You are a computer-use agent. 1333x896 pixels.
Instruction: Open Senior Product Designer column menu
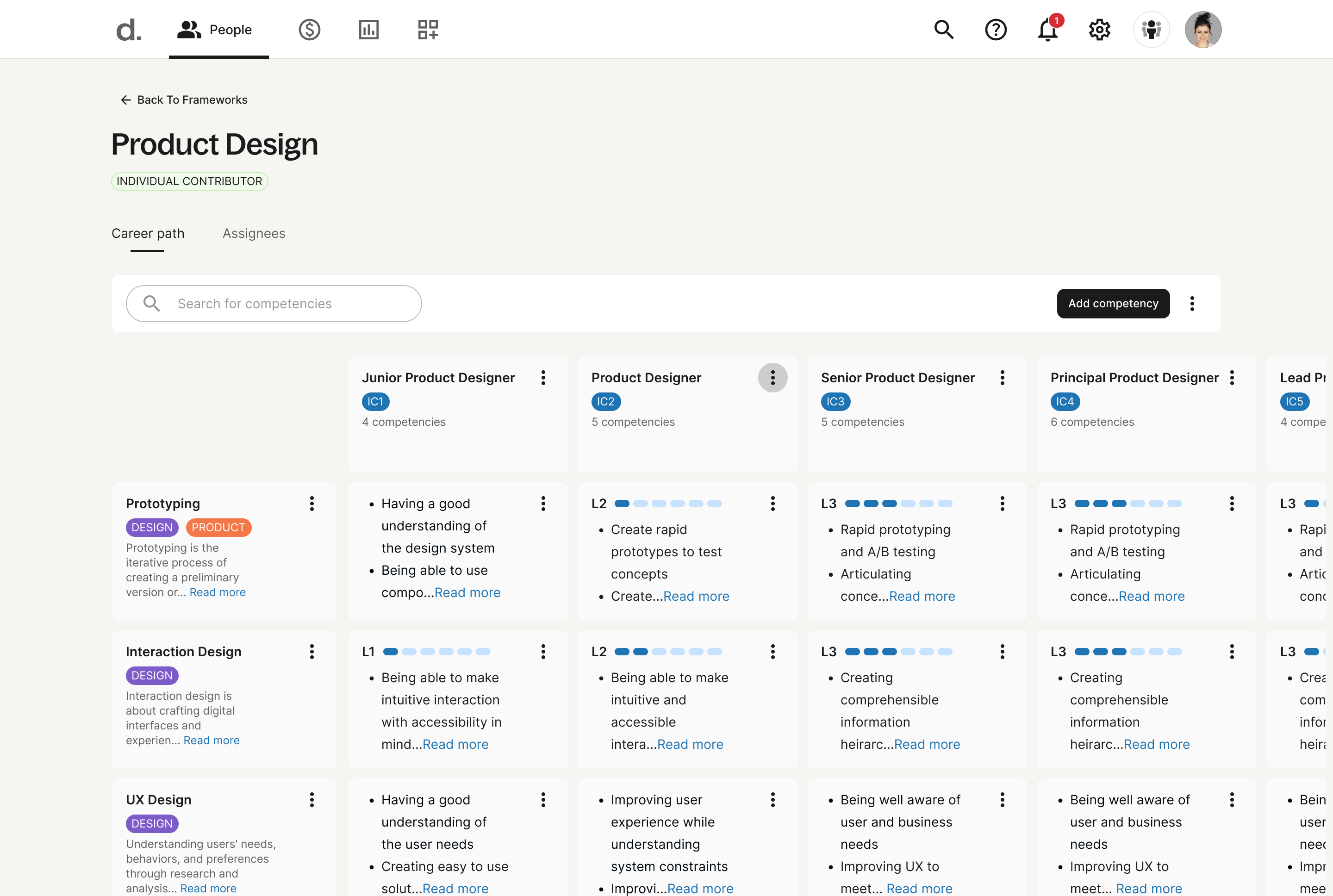(1002, 378)
